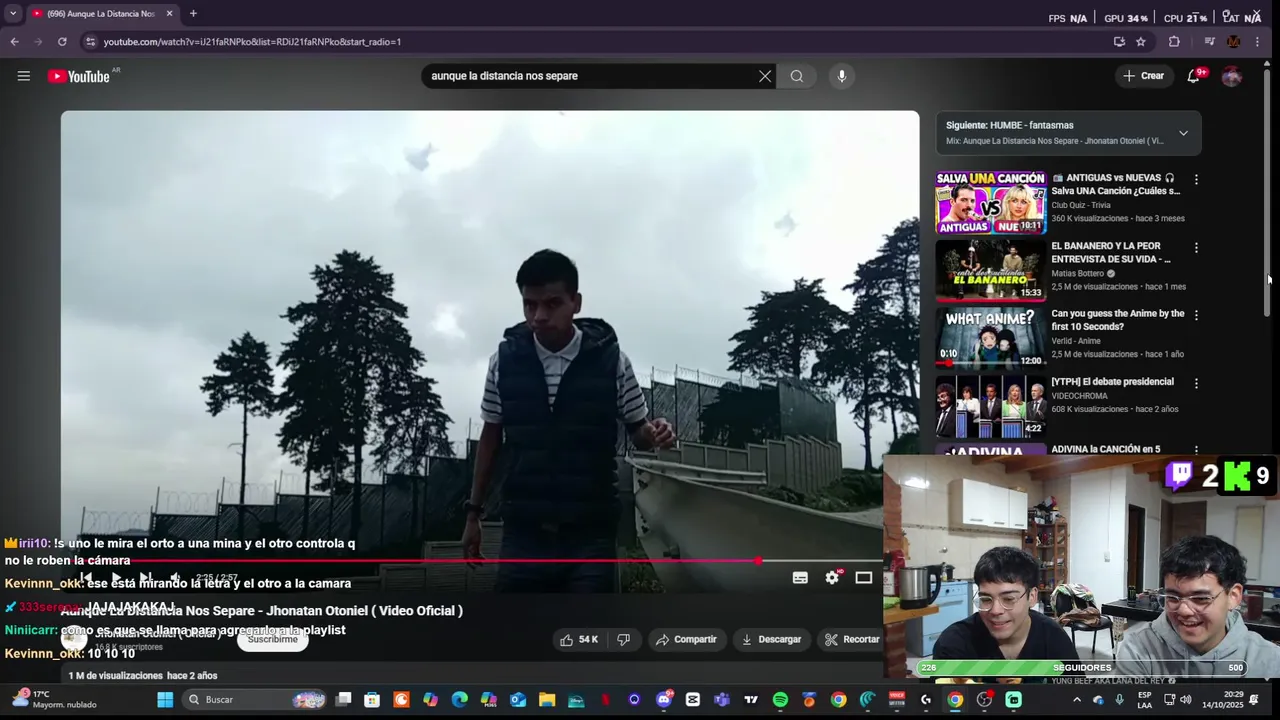Click the Recortar clip button

click(852, 640)
